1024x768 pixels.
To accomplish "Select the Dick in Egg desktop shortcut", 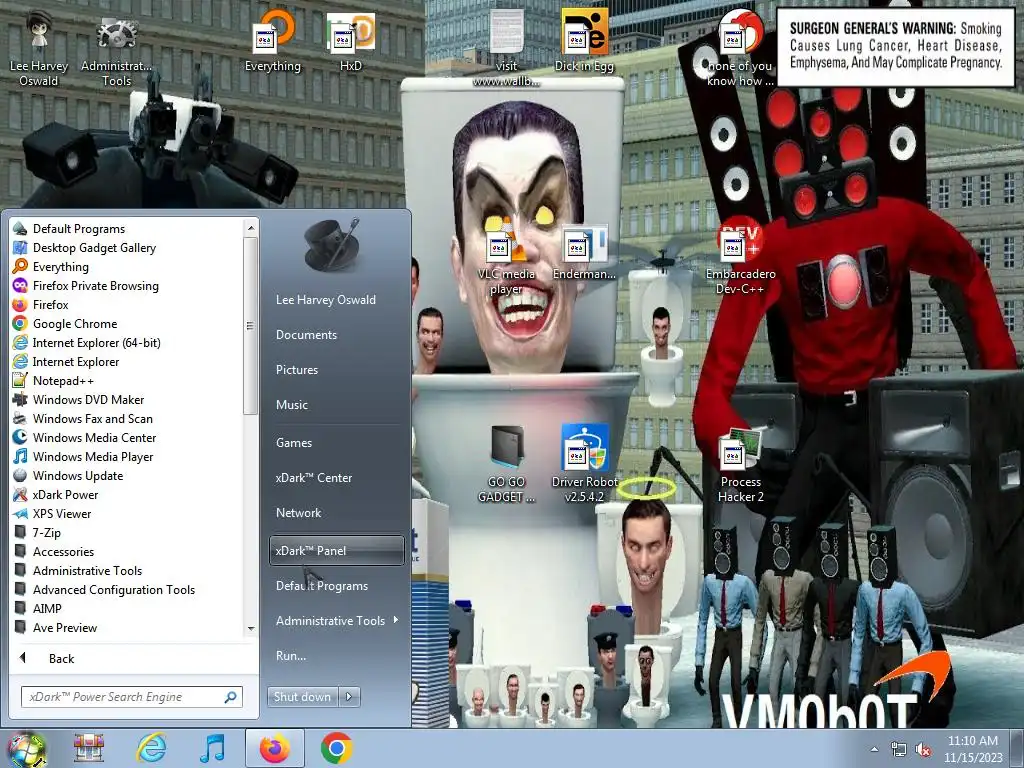I will (x=584, y=40).
